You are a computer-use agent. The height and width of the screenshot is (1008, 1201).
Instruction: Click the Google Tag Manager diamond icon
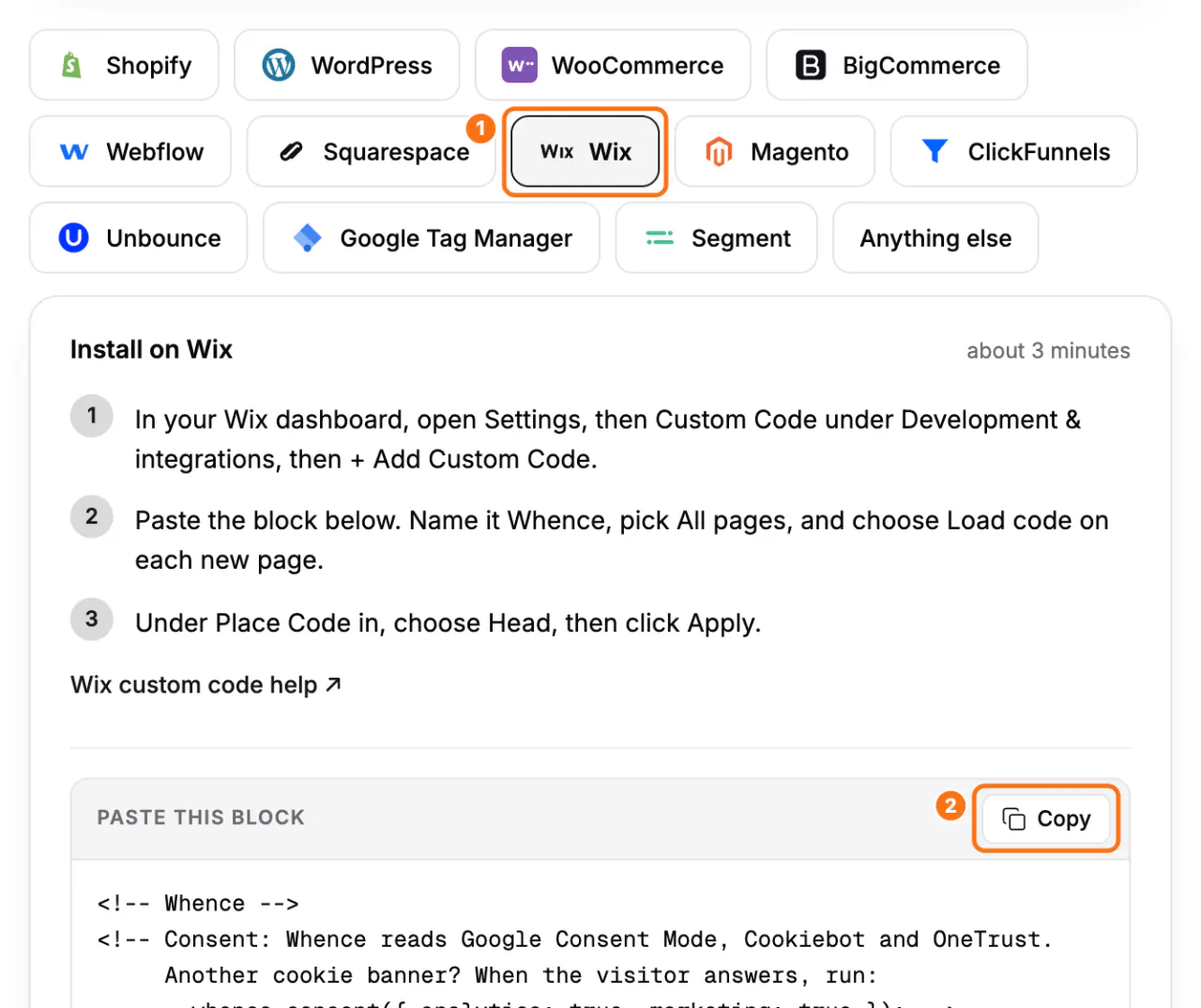click(x=308, y=237)
